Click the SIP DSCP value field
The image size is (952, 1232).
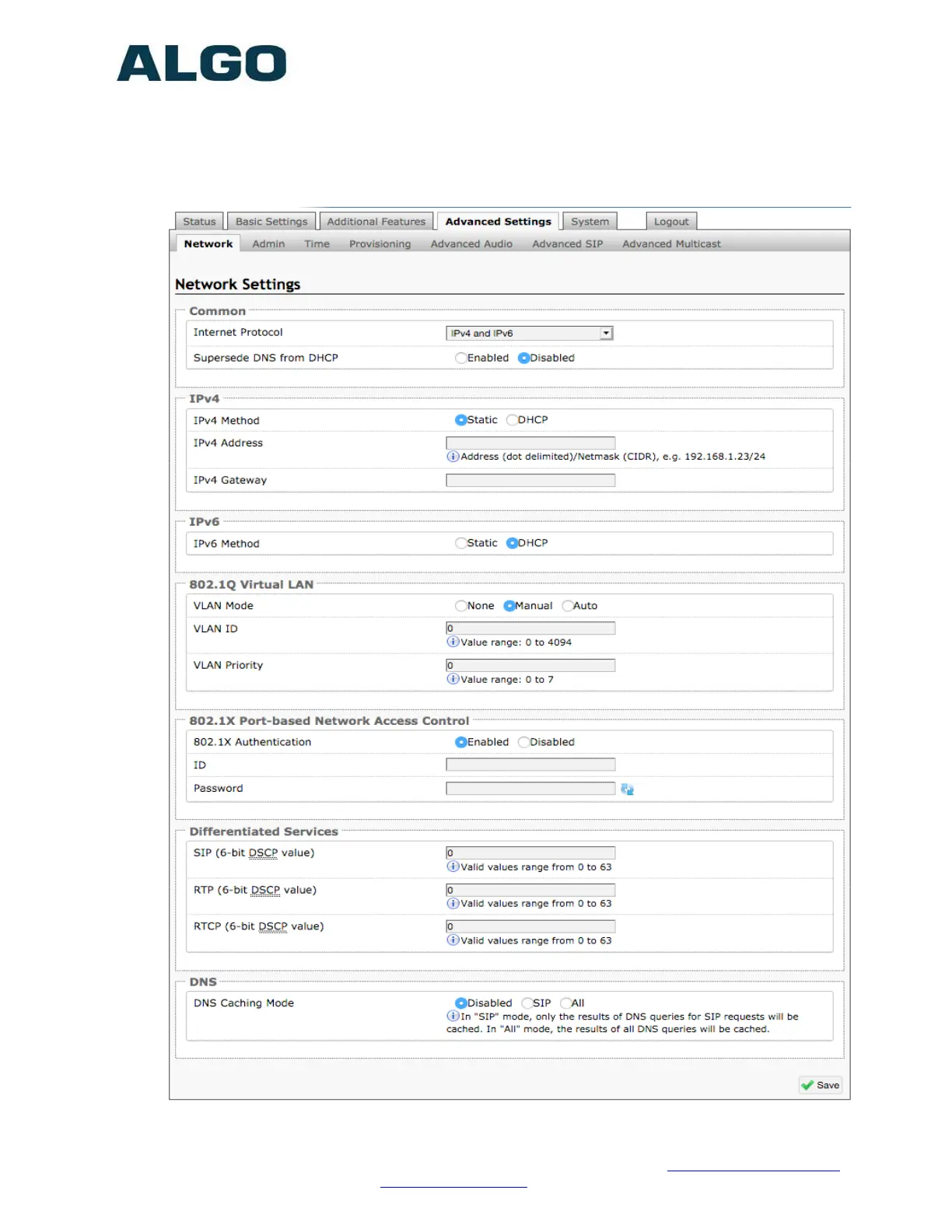click(x=530, y=852)
